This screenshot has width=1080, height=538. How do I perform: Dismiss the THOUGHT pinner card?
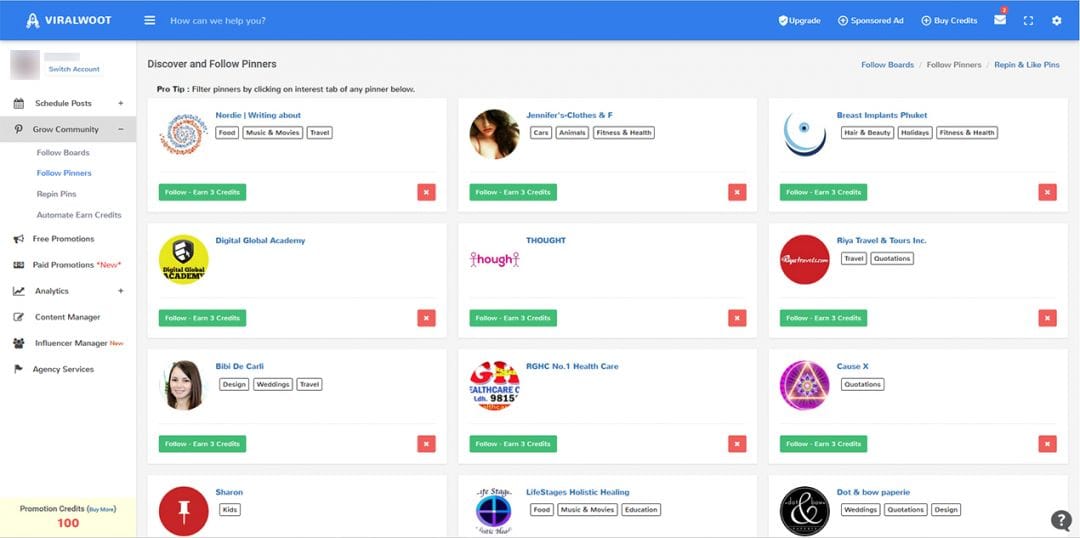pos(737,318)
